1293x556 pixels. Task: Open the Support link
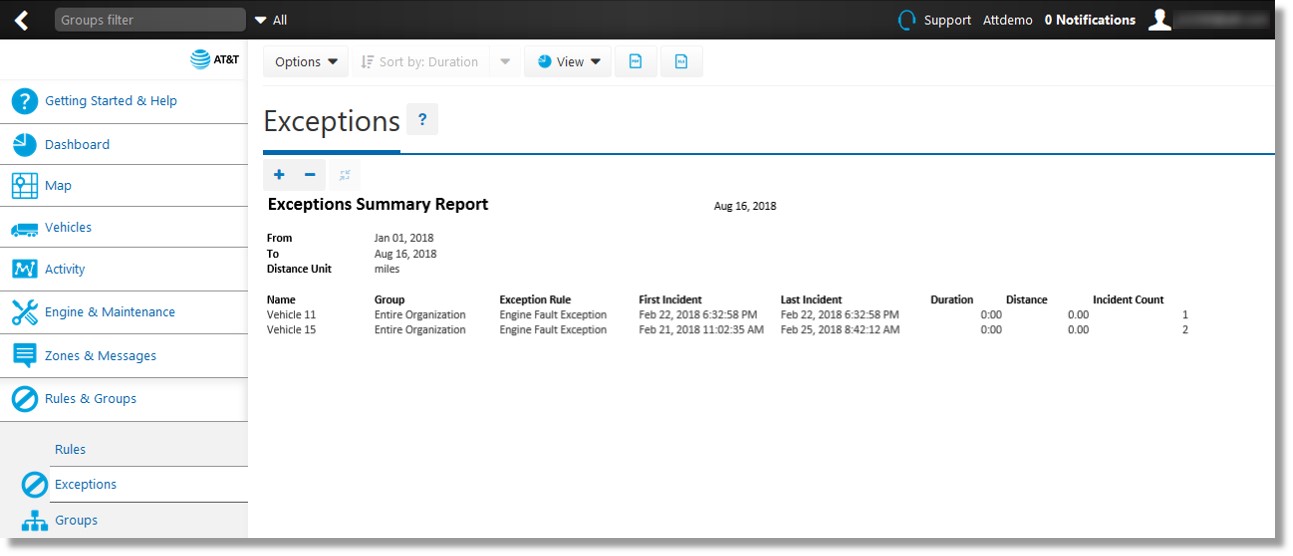coord(947,20)
